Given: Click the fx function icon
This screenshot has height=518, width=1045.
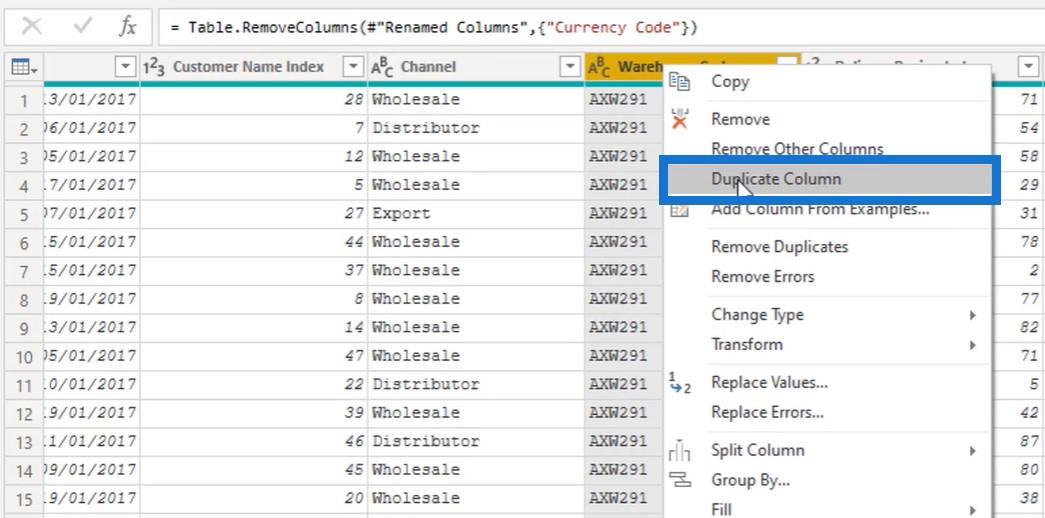Looking at the screenshot, I should 127,27.
